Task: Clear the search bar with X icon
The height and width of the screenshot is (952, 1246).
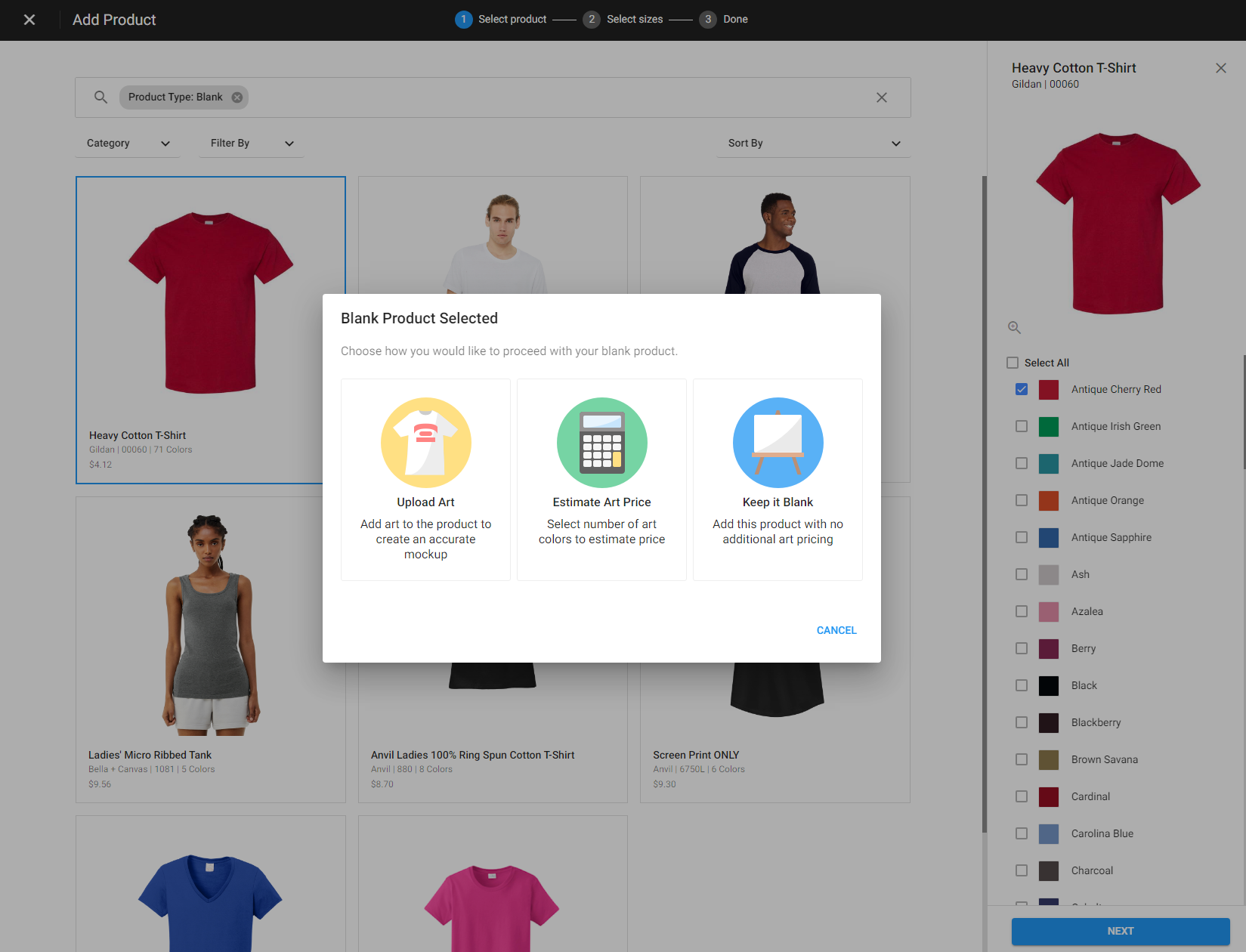Action: [881, 97]
